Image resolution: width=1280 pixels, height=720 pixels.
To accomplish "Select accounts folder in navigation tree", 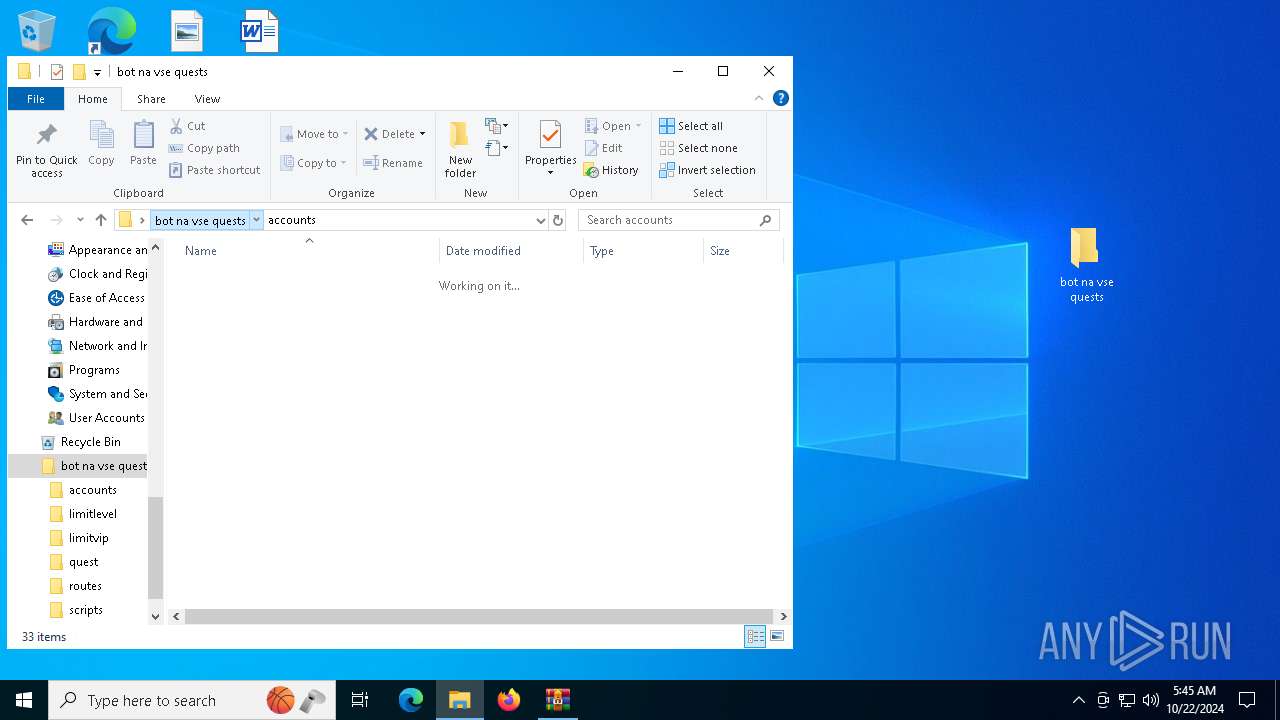I will (x=93, y=490).
